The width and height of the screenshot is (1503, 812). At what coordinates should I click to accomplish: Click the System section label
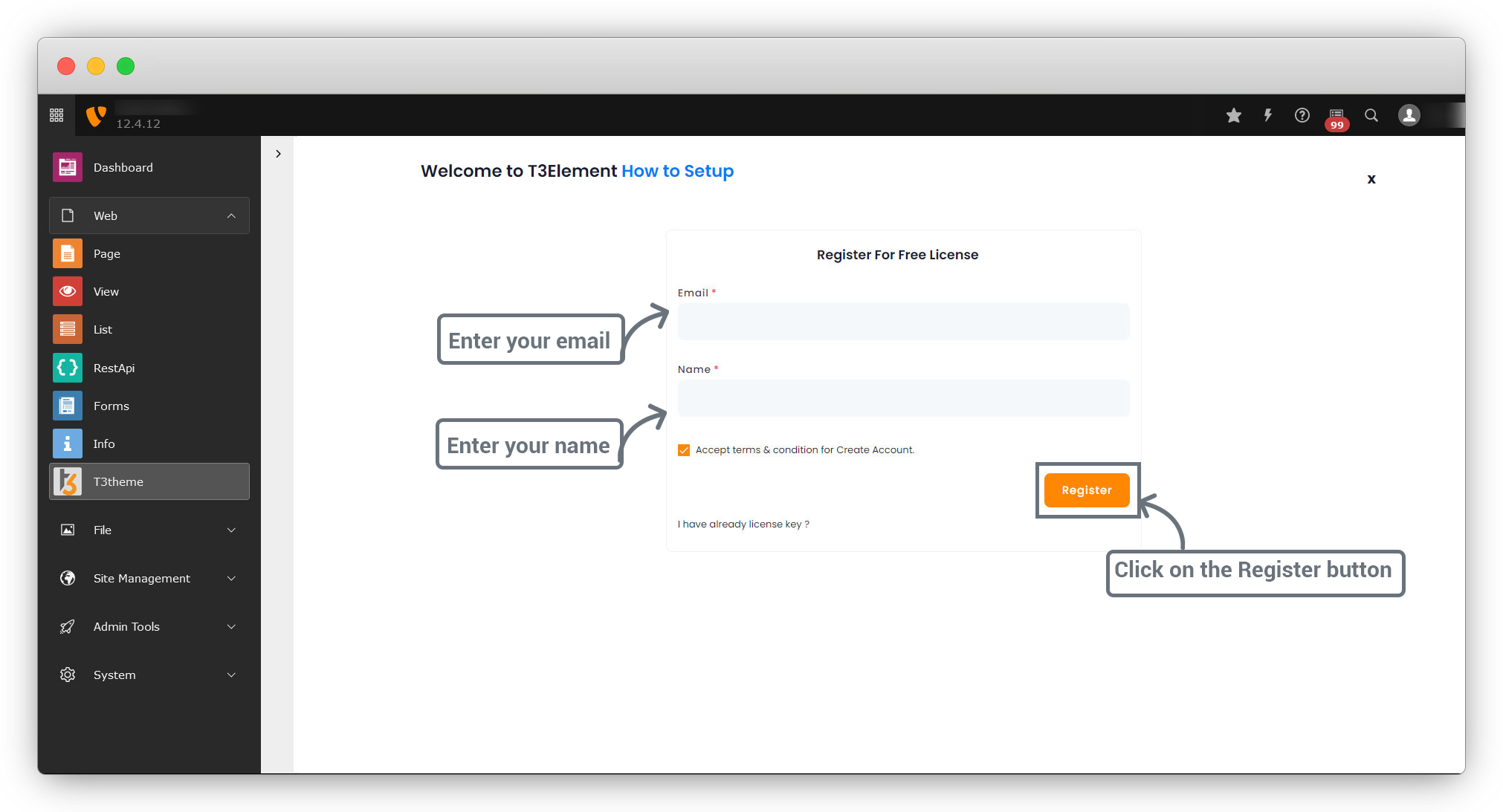point(114,675)
